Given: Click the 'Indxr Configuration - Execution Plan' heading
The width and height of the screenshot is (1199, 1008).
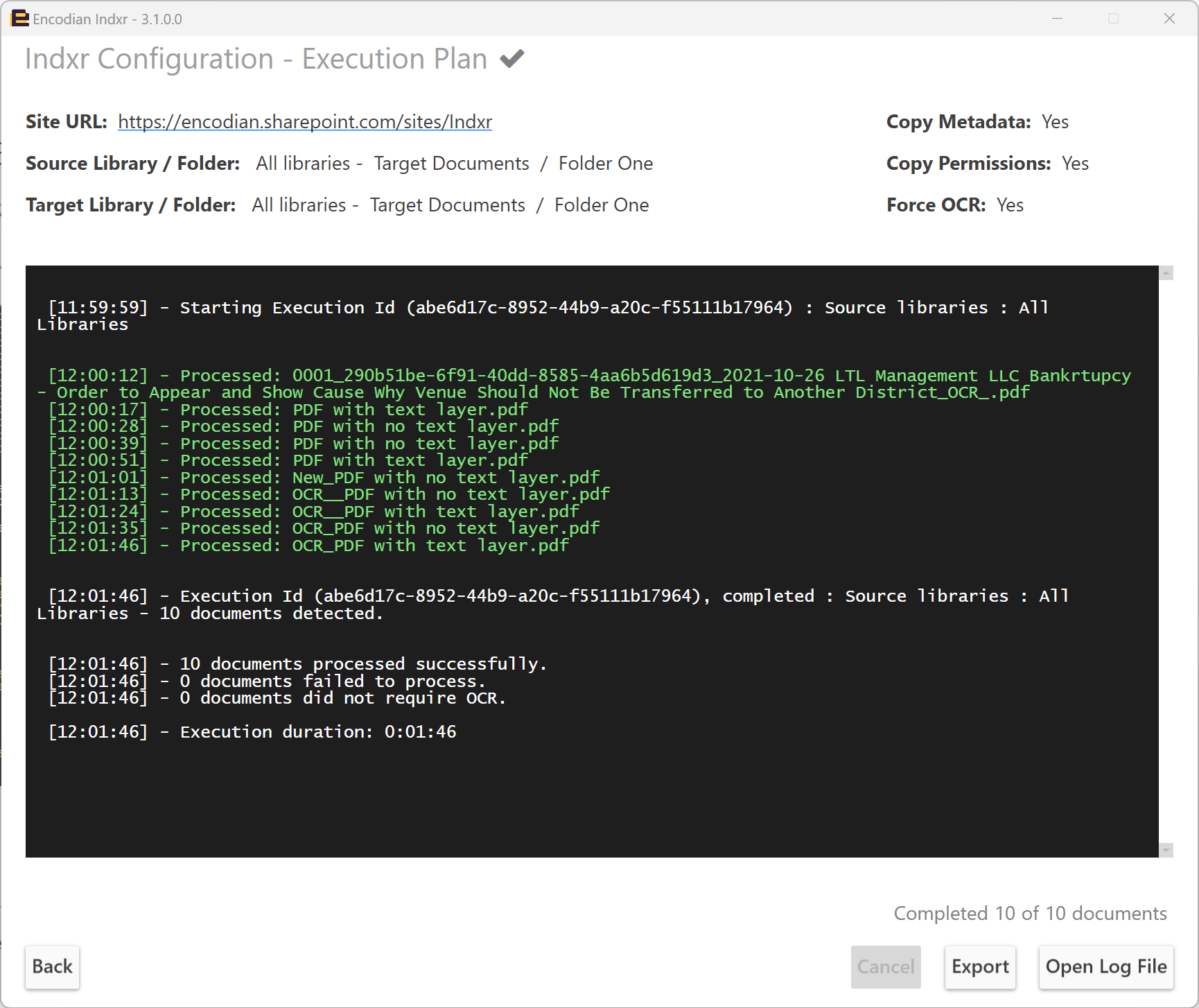Looking at the screenshot, I should (x=256, y=59).
